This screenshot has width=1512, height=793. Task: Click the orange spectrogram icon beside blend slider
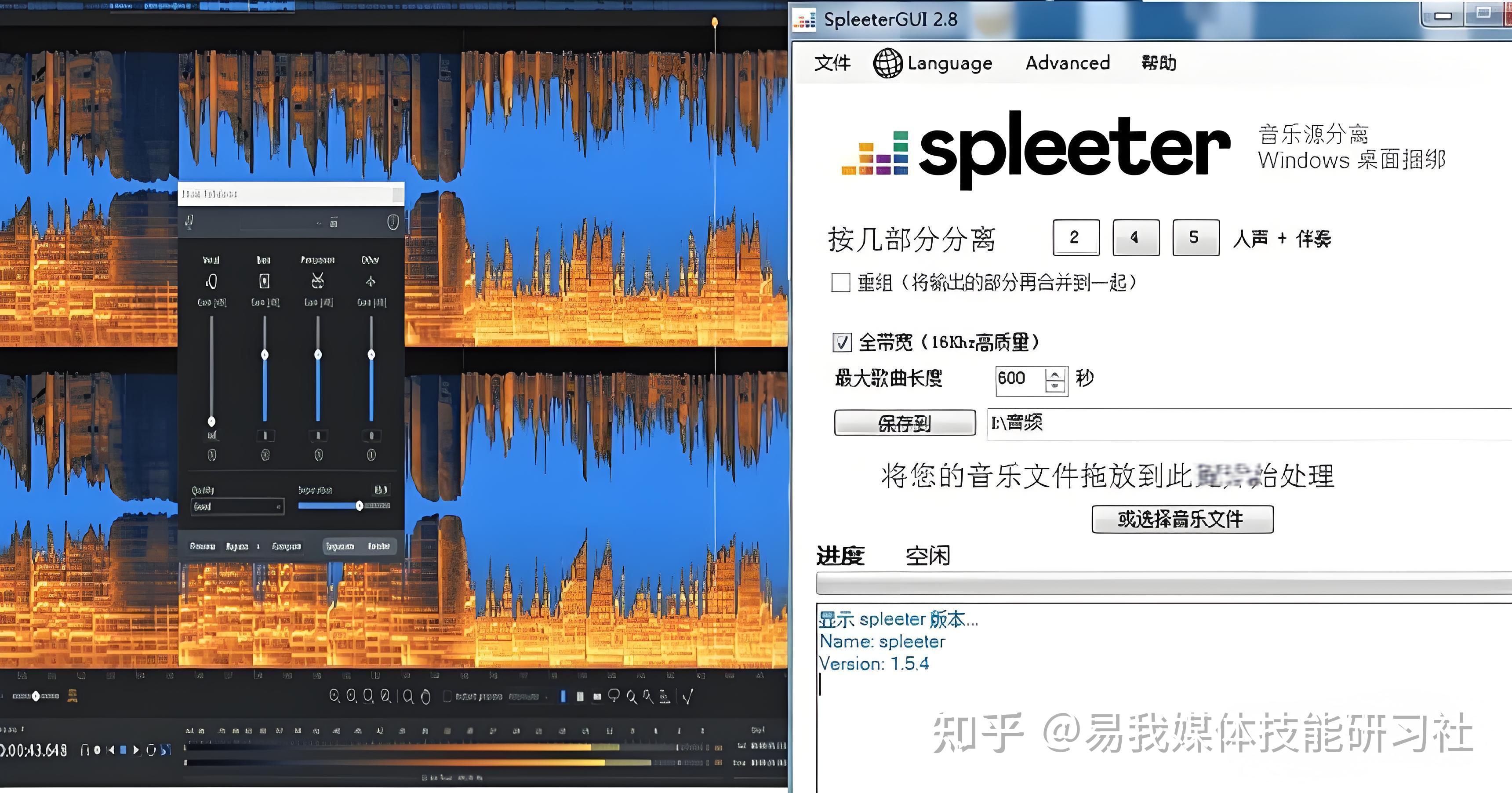72,696
